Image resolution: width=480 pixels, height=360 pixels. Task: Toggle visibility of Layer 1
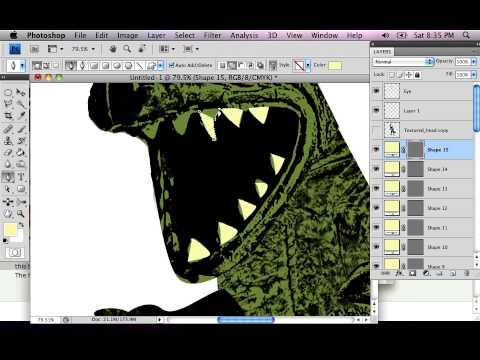(x=376, y=110)
